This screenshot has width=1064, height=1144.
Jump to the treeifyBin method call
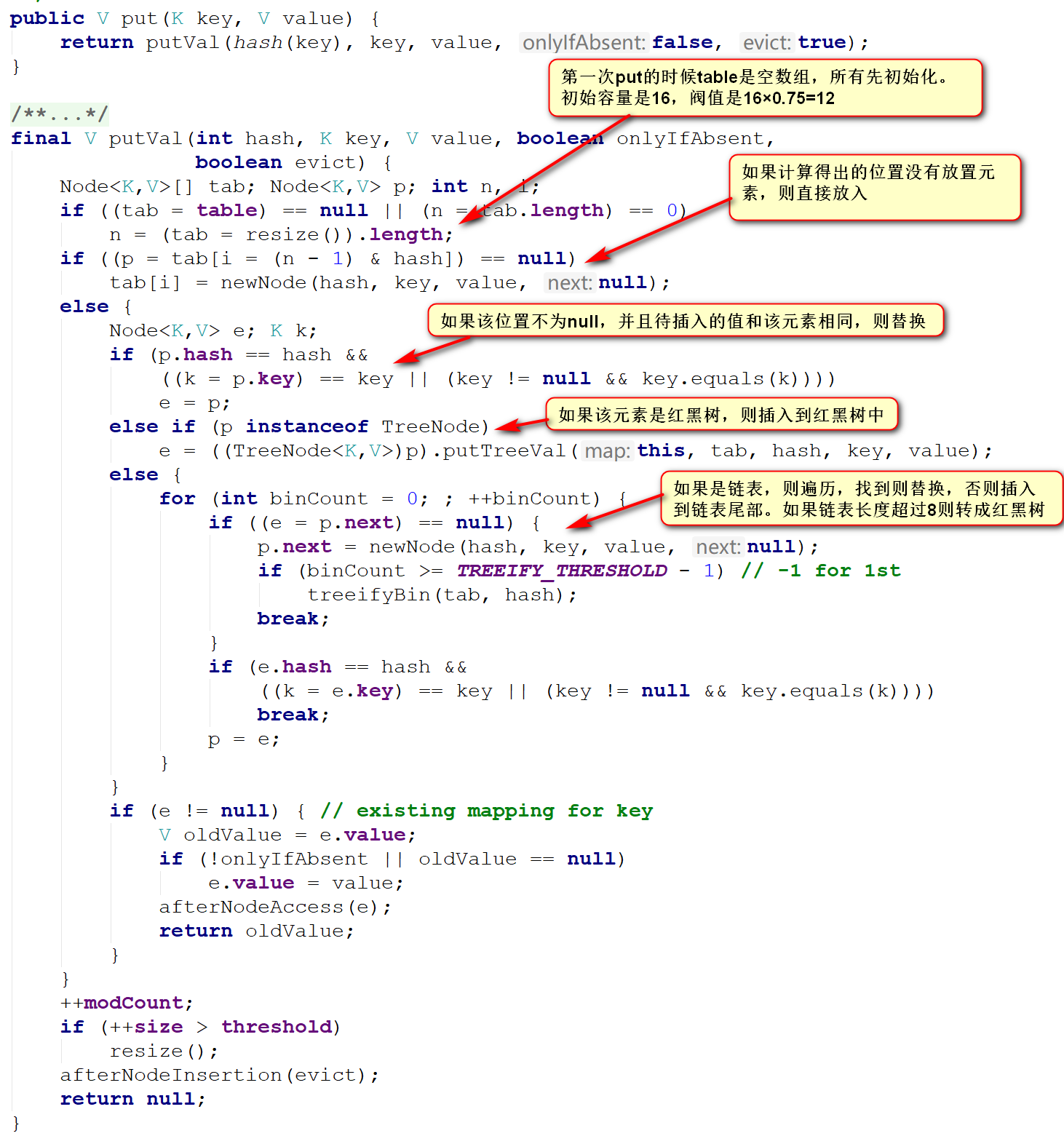pos(369,595)
